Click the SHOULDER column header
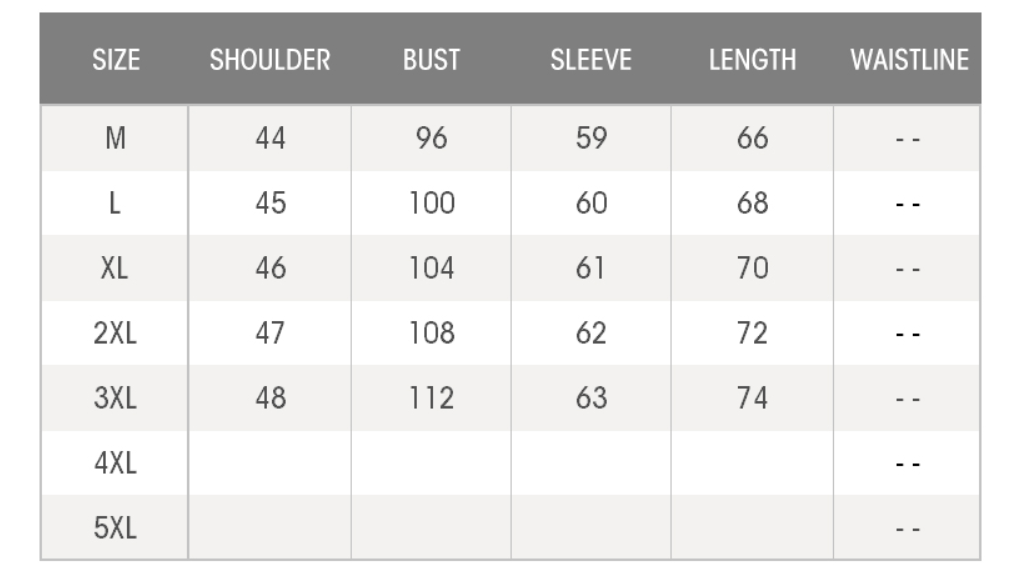The width and height of the screenshot is (1029, 567). (x=270, y=60)
